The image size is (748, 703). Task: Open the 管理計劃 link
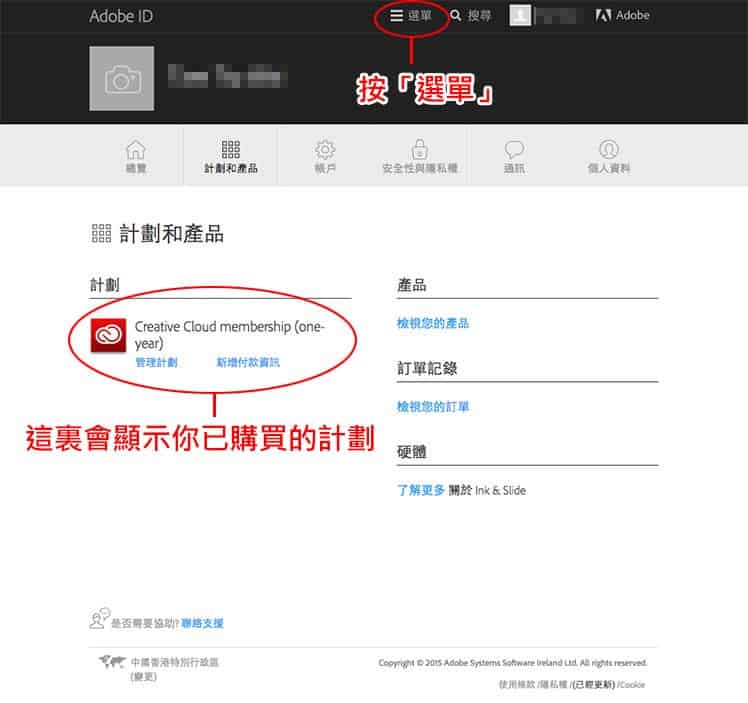coord(156,362)
